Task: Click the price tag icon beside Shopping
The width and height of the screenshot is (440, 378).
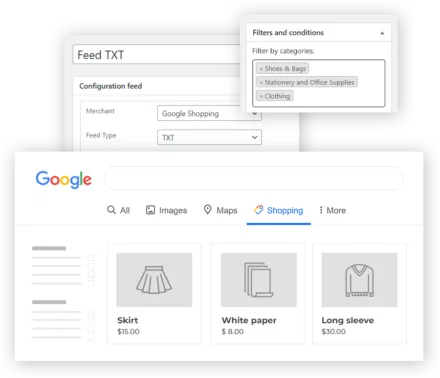Action: 258,210
